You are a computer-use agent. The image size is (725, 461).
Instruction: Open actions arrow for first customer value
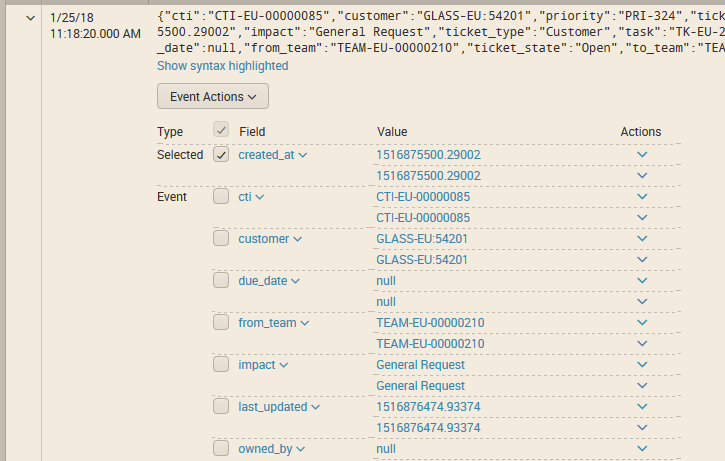[642, 239]
